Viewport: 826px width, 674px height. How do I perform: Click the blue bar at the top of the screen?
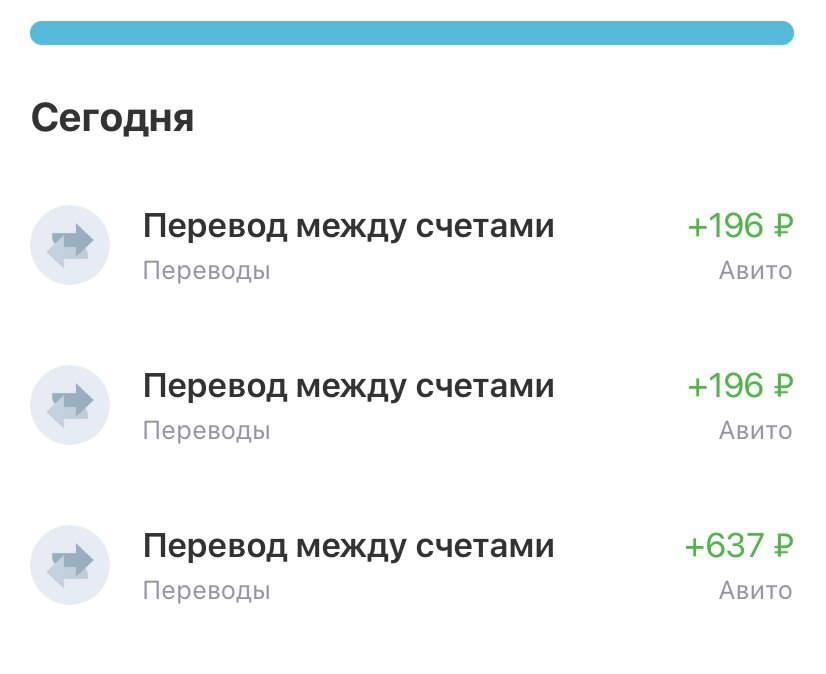413,34
